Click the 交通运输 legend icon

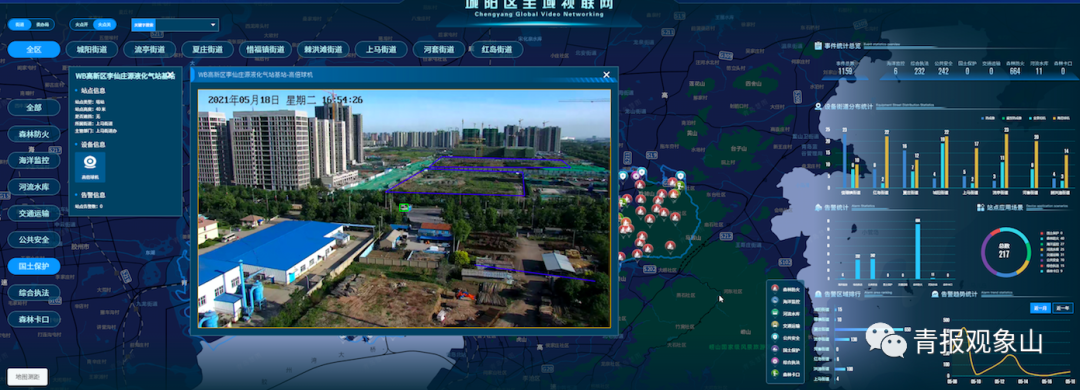[775, 325]
